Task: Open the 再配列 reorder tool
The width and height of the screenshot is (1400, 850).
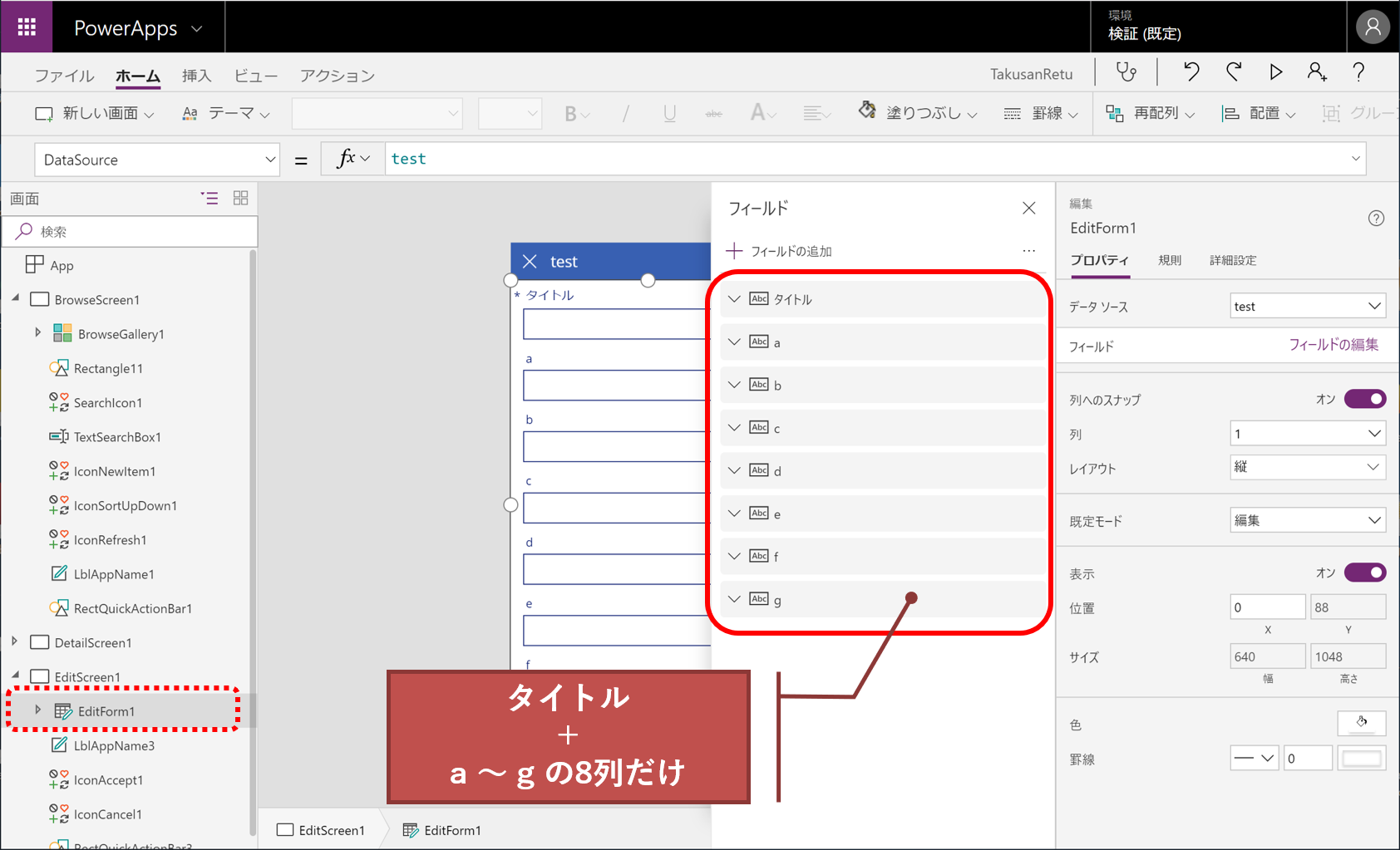Action: click(1153, 113)
